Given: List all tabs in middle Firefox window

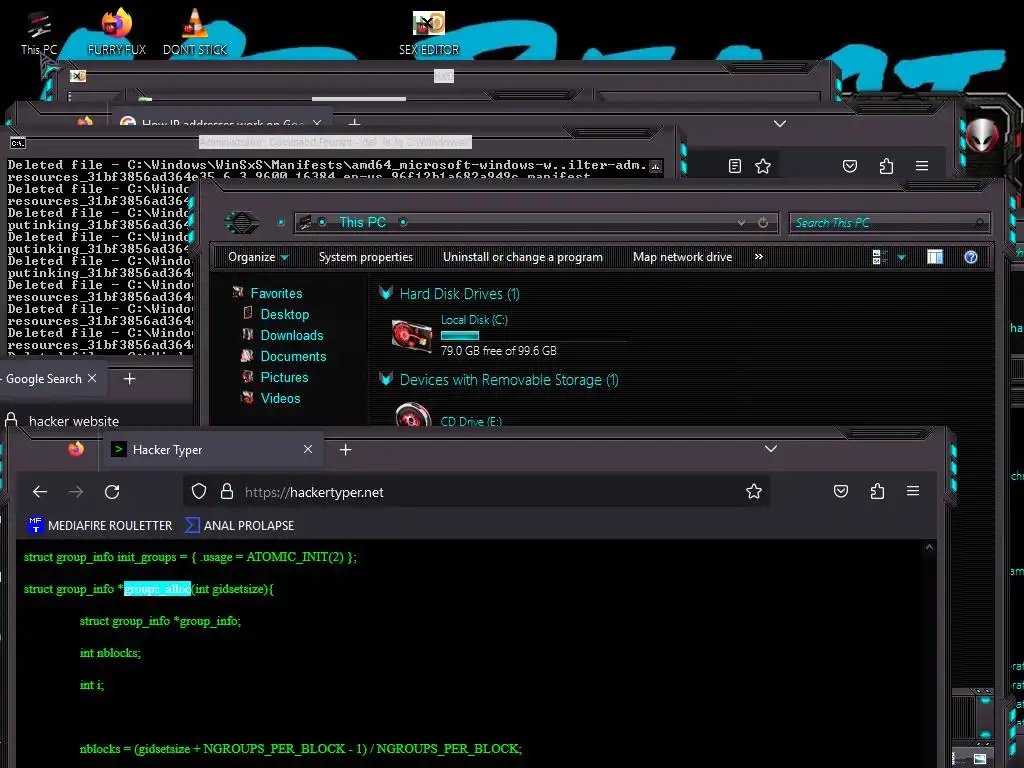Looking at the screenshot, I should (x=780, y=123).
